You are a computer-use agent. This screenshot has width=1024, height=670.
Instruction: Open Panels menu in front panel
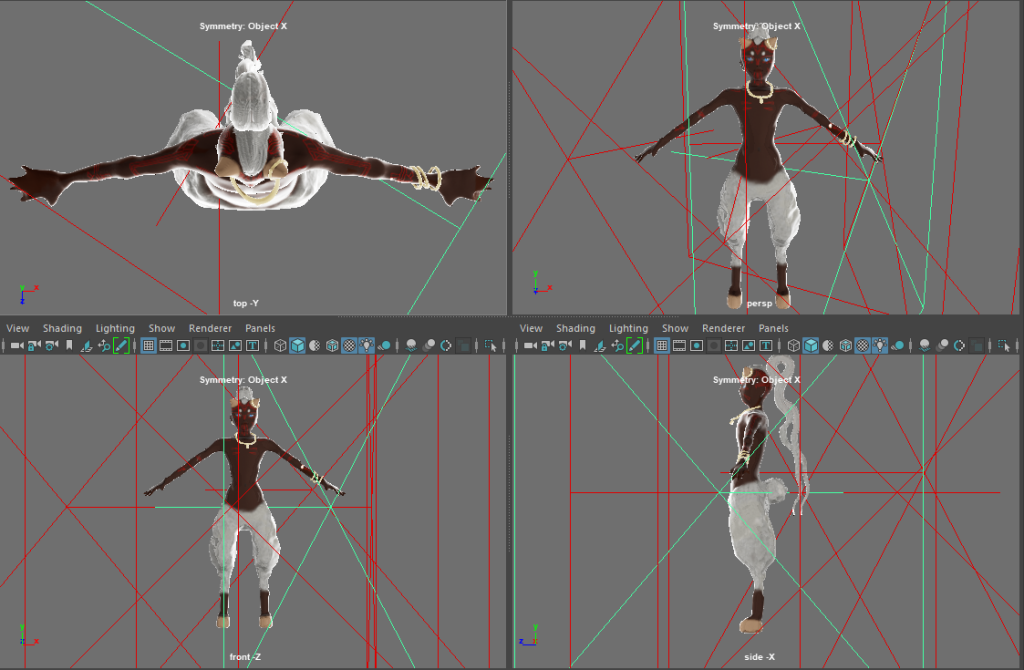pos(260,328)
